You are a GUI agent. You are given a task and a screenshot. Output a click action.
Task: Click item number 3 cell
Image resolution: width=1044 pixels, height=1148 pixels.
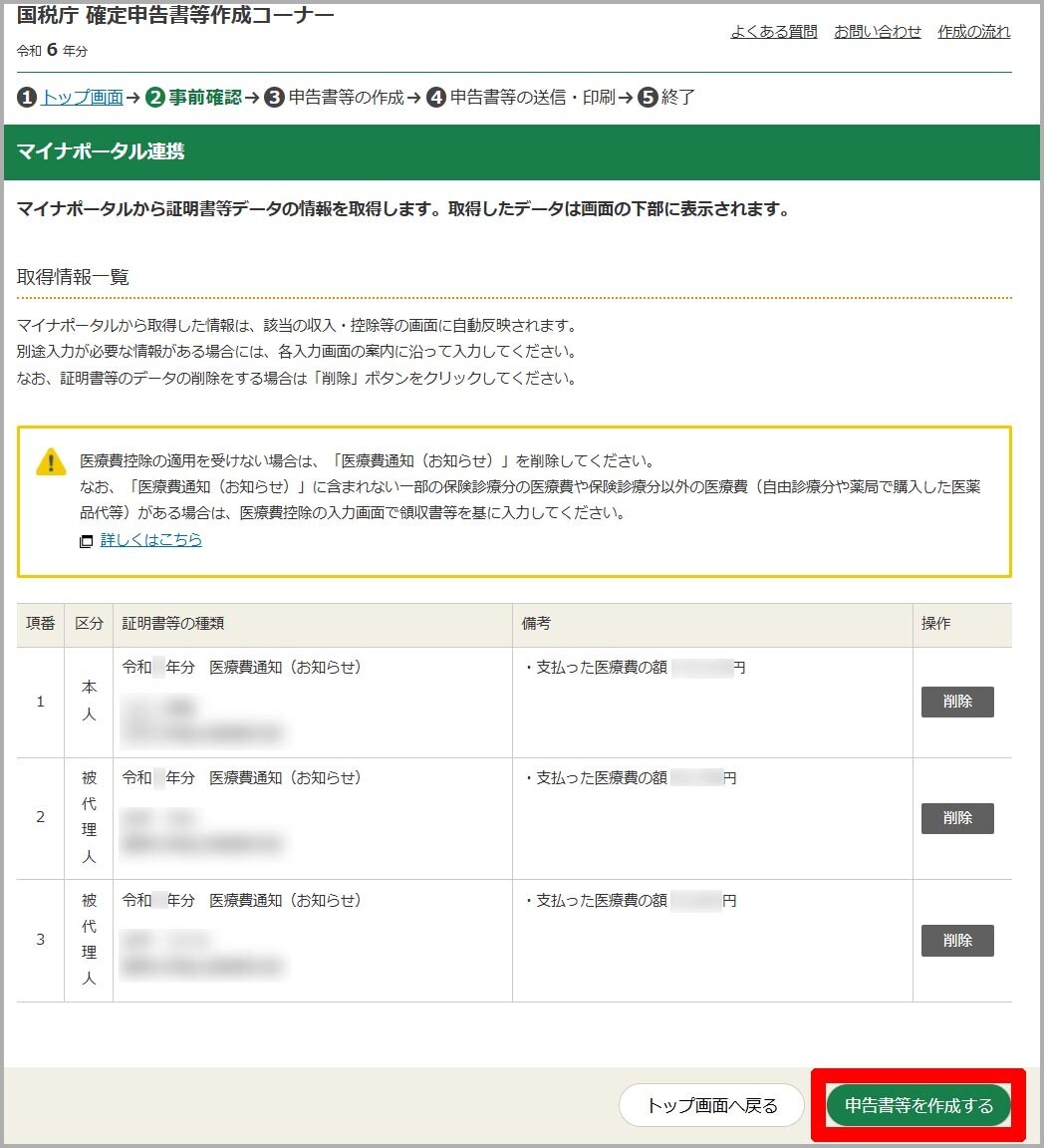[40, 940]
